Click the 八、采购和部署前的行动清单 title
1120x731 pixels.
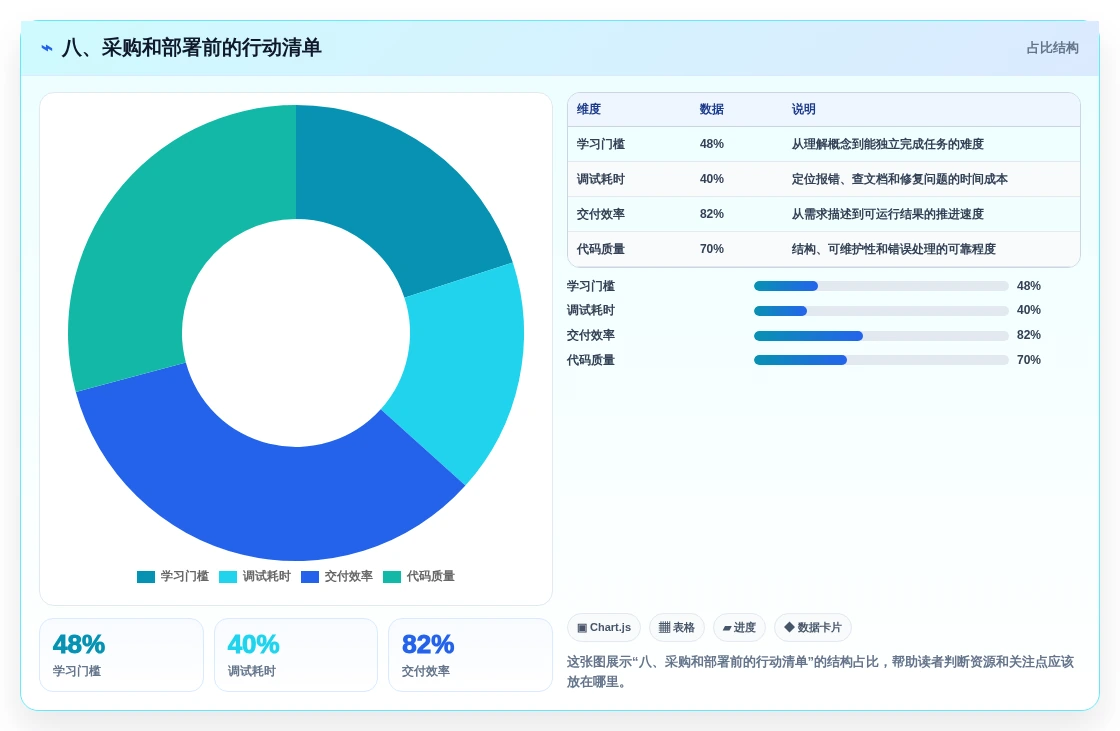[x=191, y=48]
